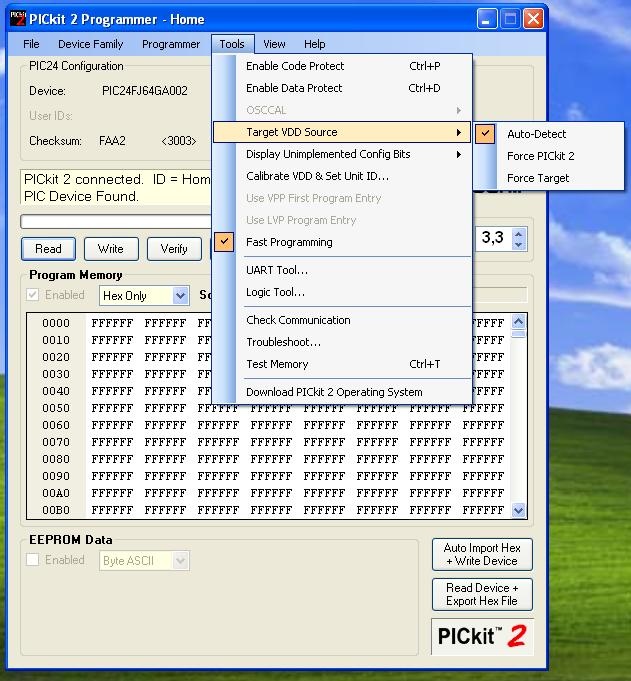Expand Display Unimplemented Config Bits submenu

coord(342,154)
